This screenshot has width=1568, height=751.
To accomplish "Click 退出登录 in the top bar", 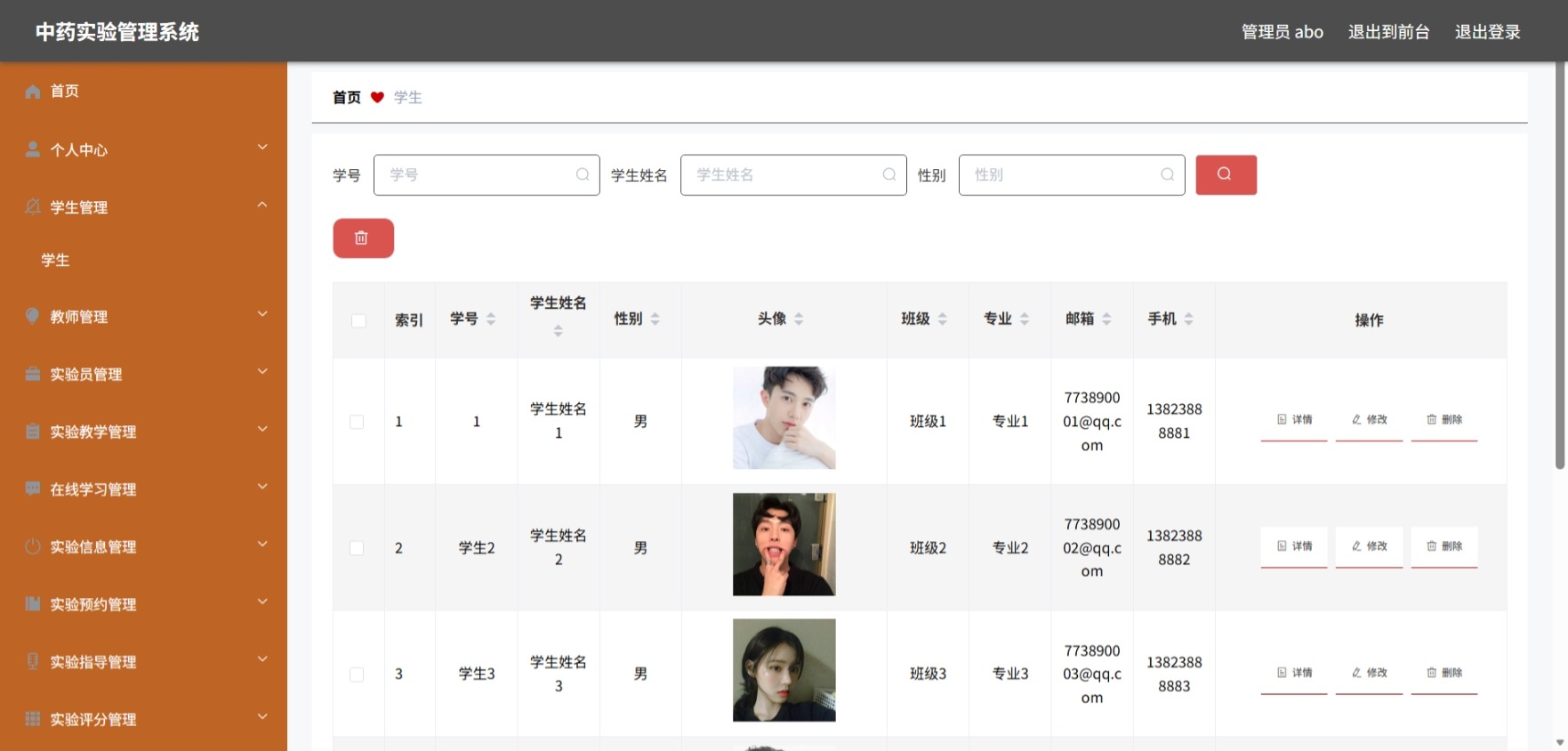I will (1487, 32).
